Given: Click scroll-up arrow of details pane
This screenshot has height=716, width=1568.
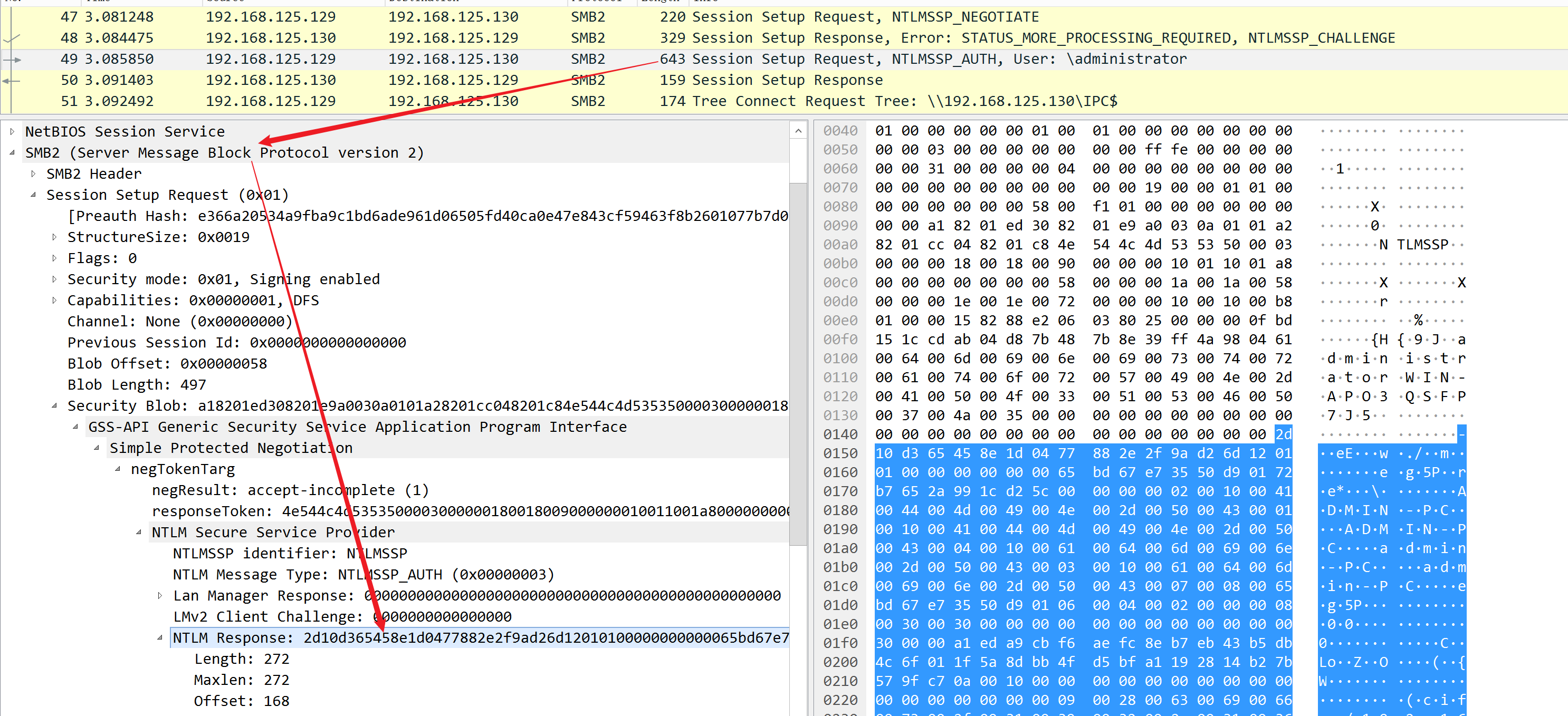Looking at the screenshot, I should [x=798, y=131].
